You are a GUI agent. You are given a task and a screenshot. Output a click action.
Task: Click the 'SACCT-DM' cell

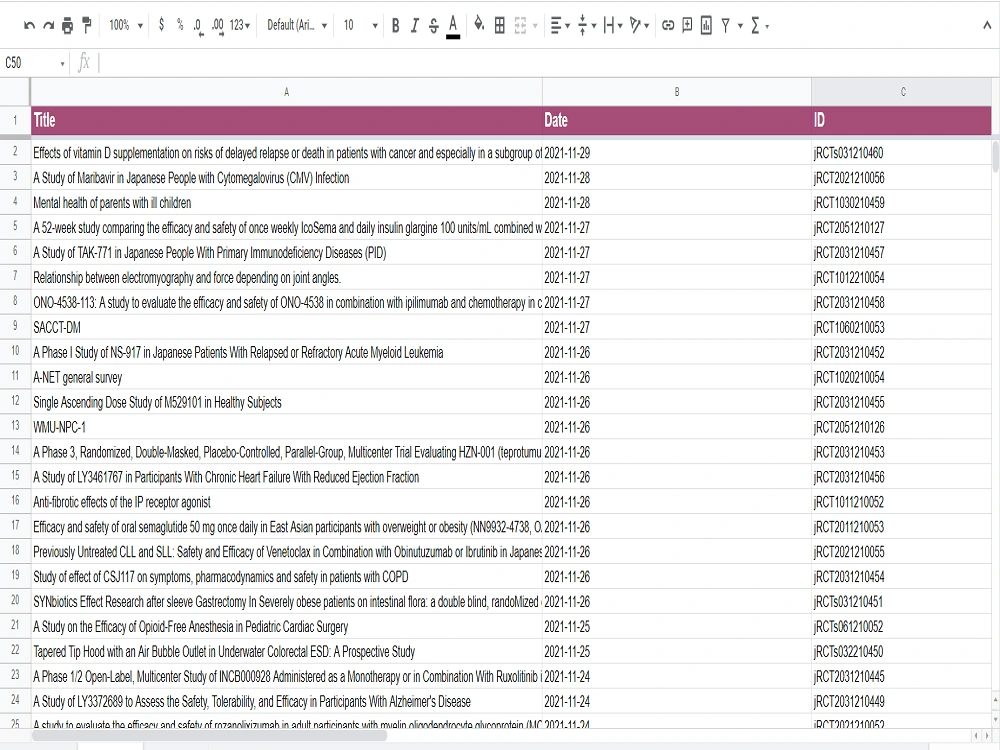coord(286,327)
